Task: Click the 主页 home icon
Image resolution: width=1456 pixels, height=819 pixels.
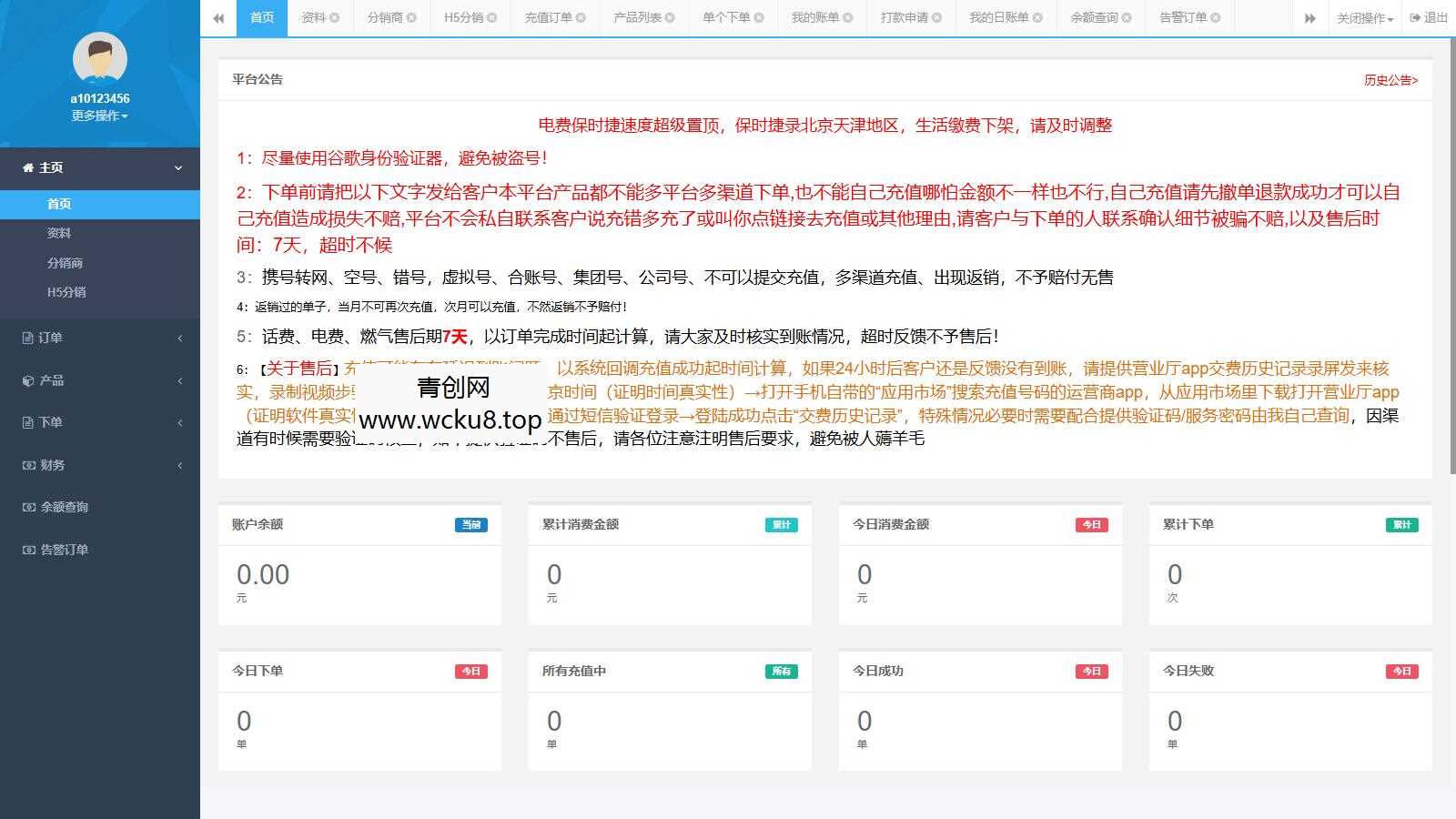Action: (26, 167)
